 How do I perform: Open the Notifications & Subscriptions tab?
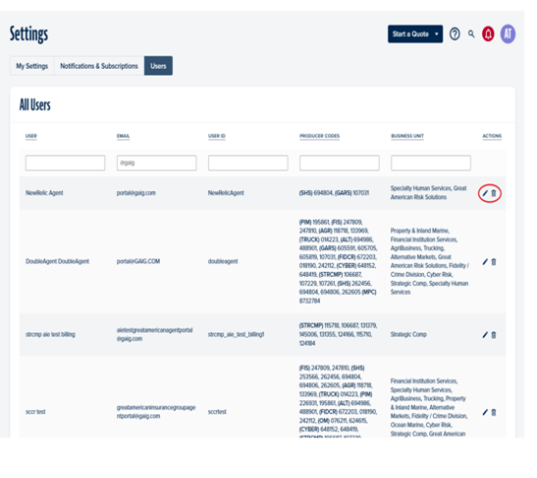click(99, 66)
